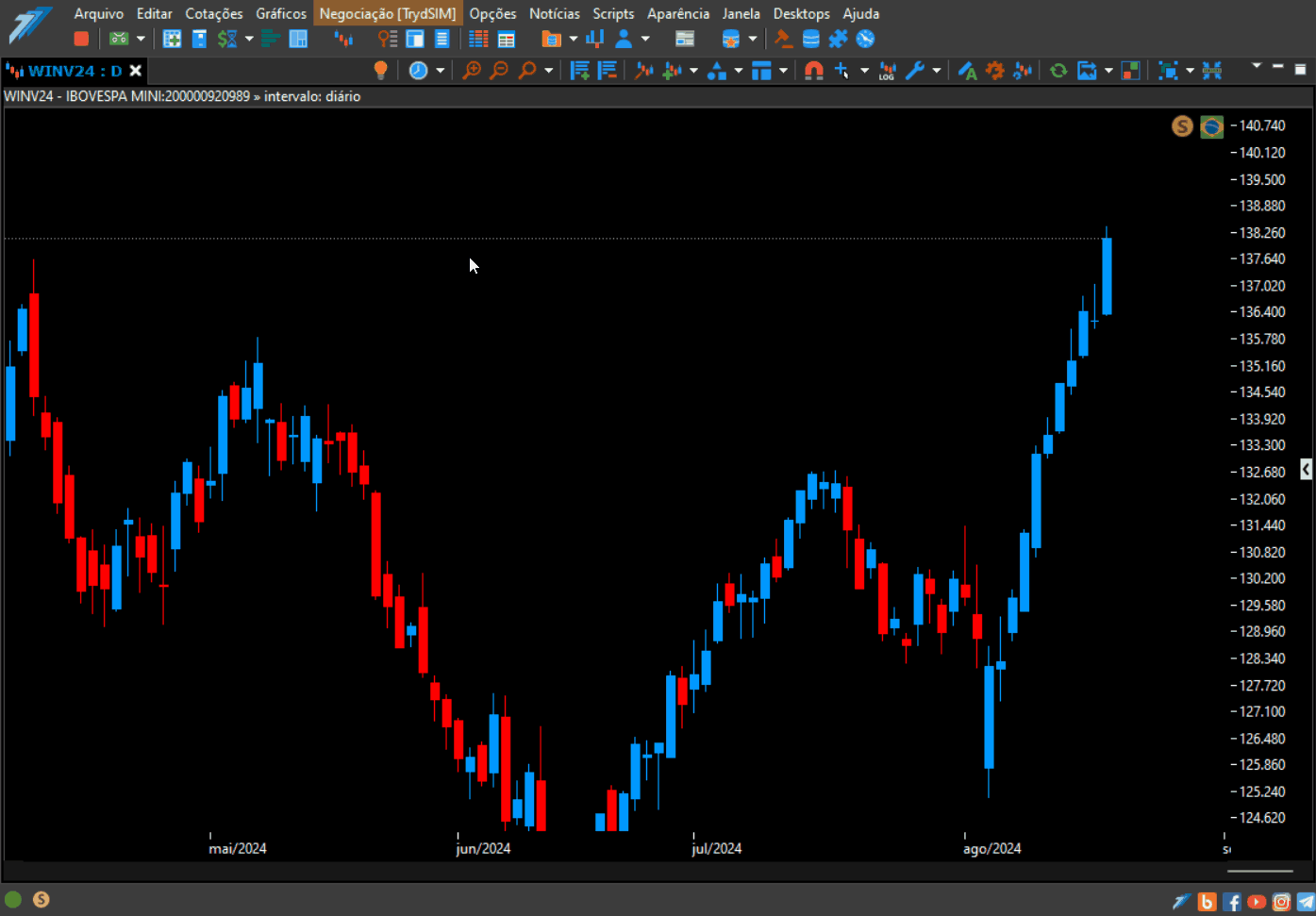Click the horizontal scrollbar below the chart

tap(1260, 871)
